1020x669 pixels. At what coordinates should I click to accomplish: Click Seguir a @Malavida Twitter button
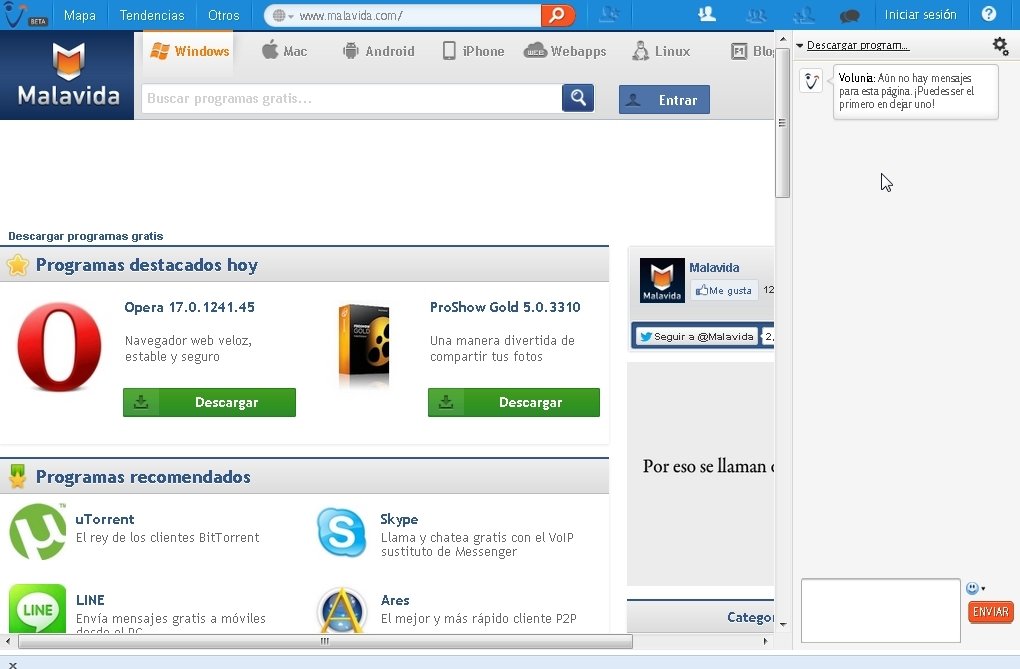point(696,336)
